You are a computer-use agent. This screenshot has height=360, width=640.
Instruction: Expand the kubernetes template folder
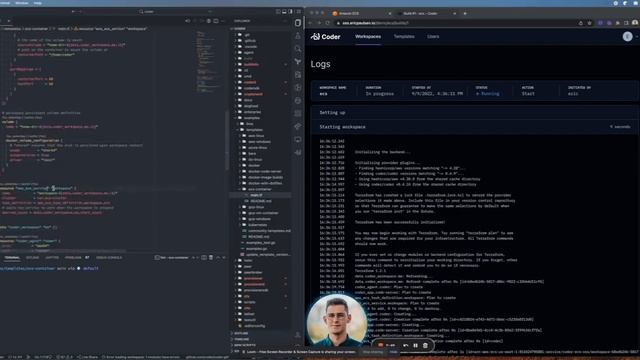tap(258, 225)
